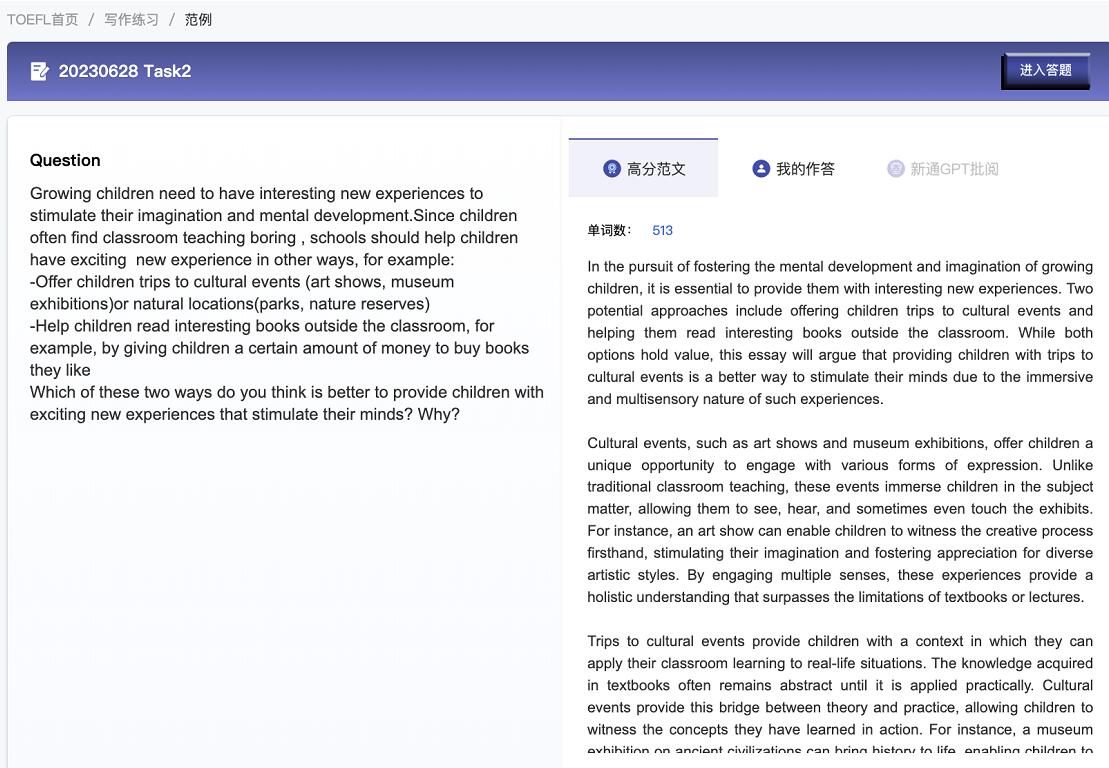Click the user avatar icon on the 我的作答 tab

coord(761,168)
